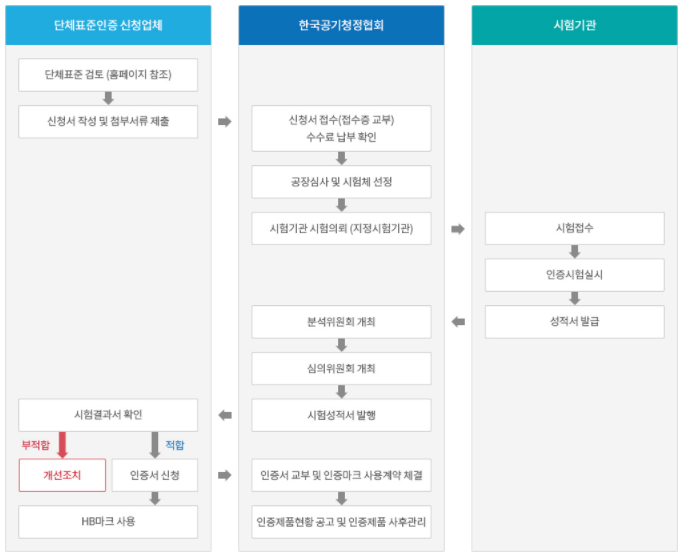Click the 인증서 신청 box
Screen dimensions: 684x559
tap(155, 475)
